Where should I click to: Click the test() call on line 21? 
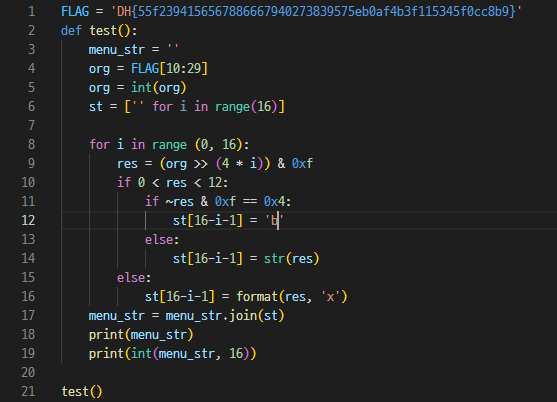pos(82,391)
